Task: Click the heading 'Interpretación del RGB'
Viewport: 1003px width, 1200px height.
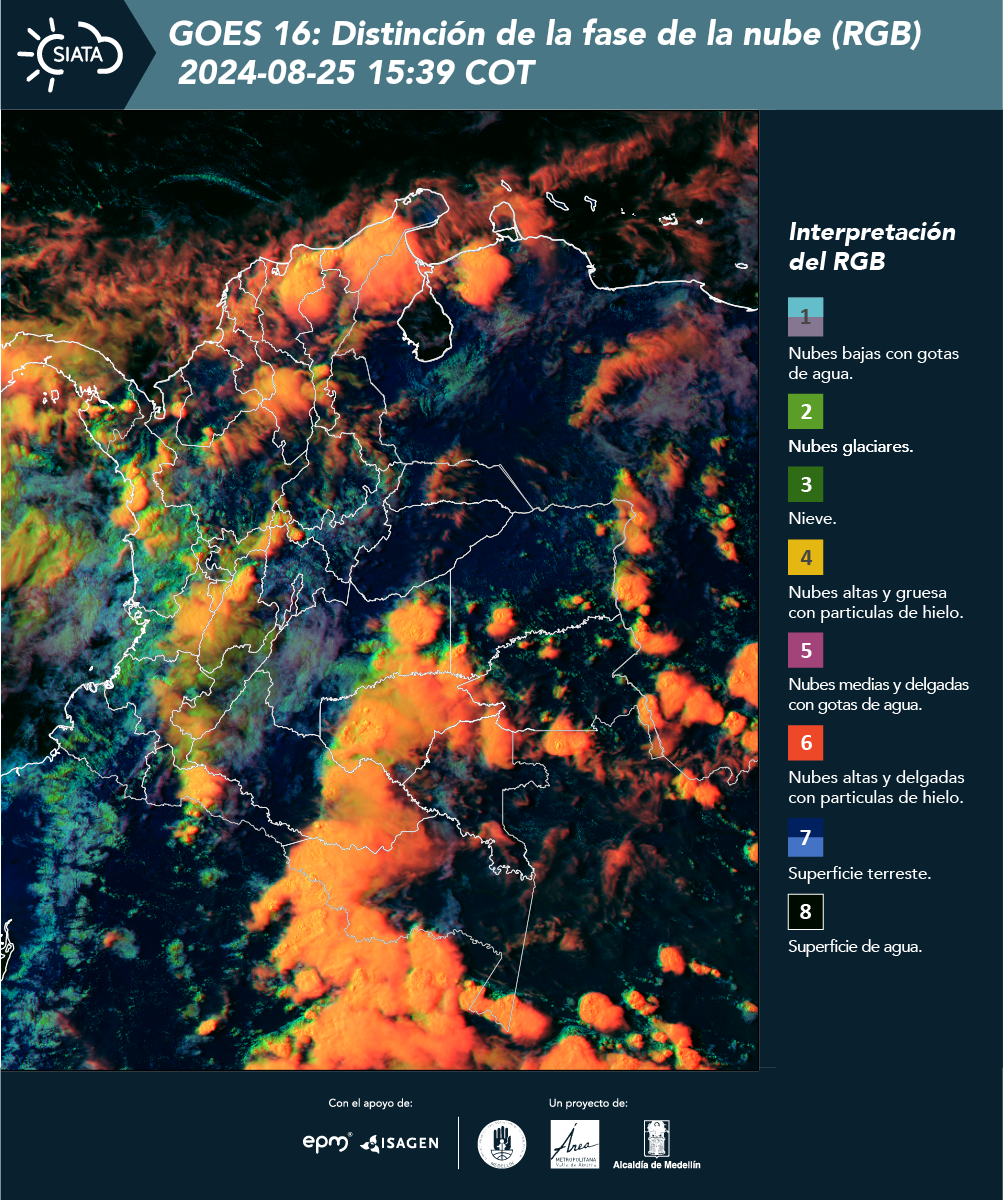Action: tap(872, 247)
